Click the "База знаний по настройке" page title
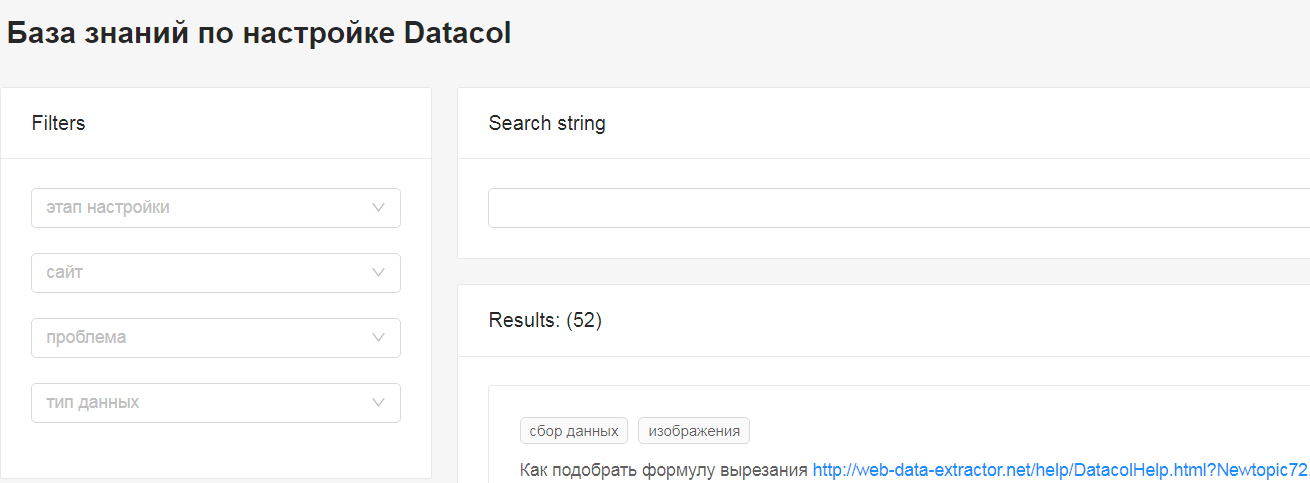Viewport: 1310px width, 483px height. tap(201, 33)
